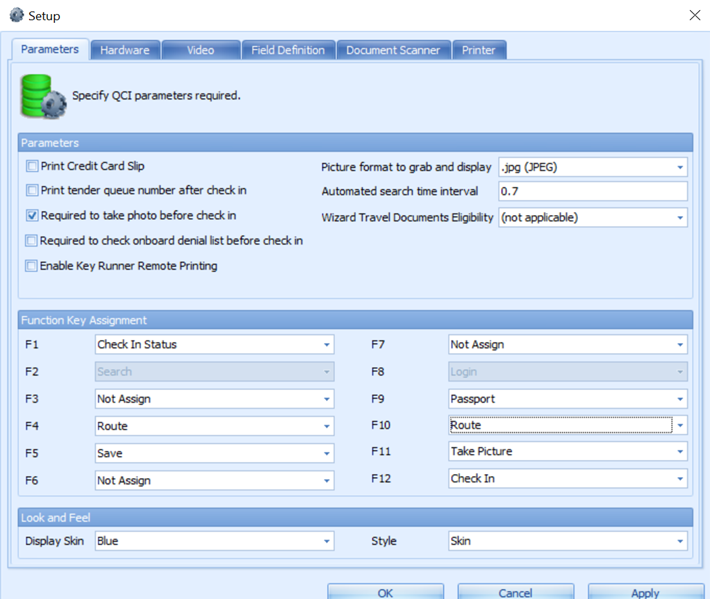This screenshot has width=710, height=599.
Task: Open the Hardware tab
Action: tap(125, 50)
